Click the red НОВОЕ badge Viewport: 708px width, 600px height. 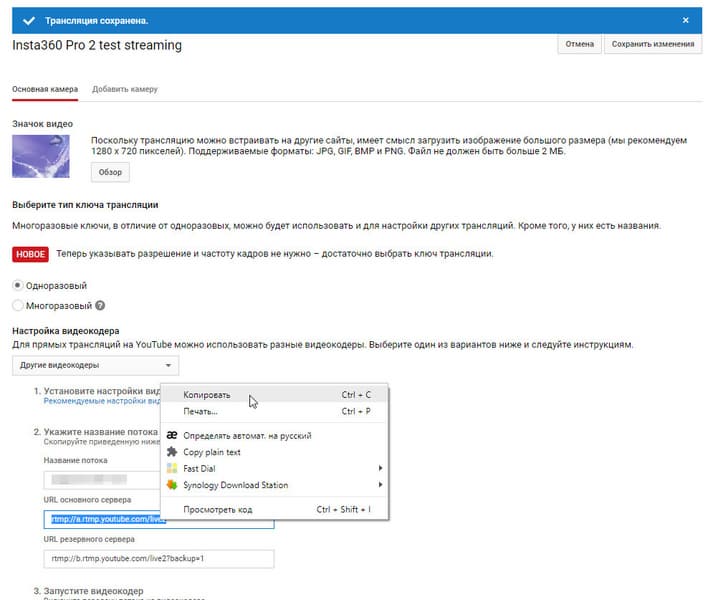(30, 254)
